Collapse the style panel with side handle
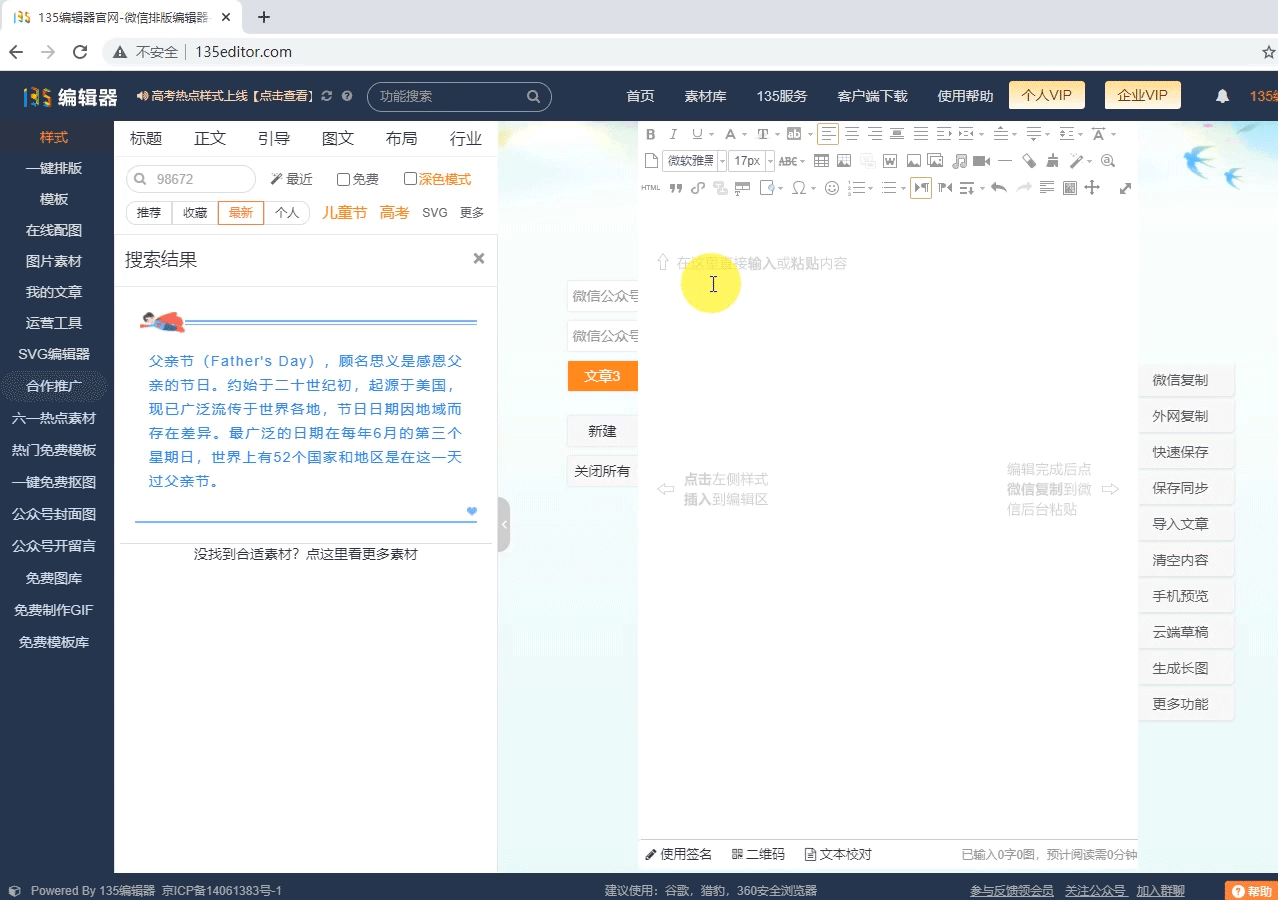 pyautogui.click(x=504, y=524)
